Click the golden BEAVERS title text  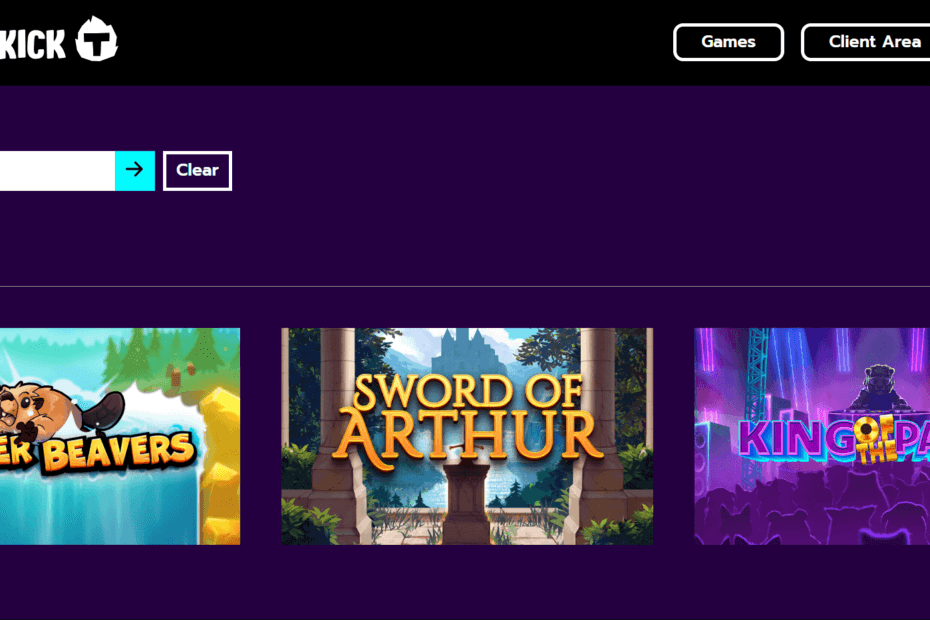point(119,454)
